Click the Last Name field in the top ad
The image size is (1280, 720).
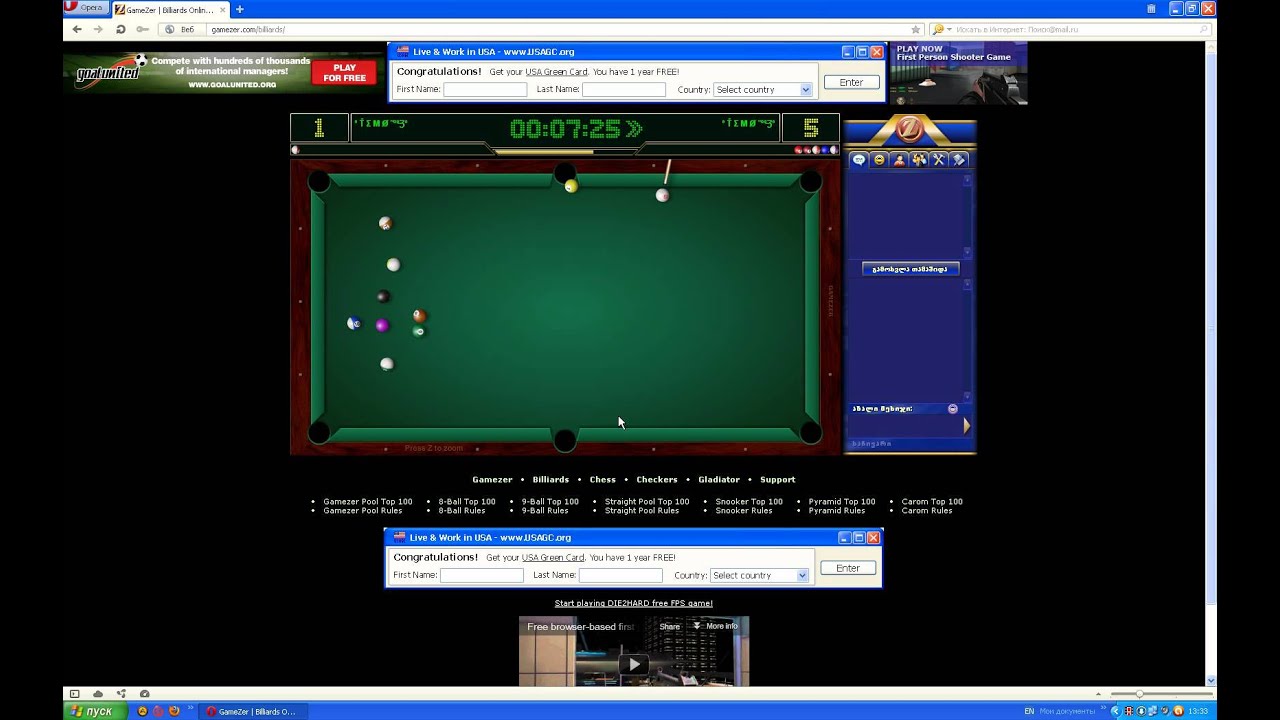tap(624, 89)
